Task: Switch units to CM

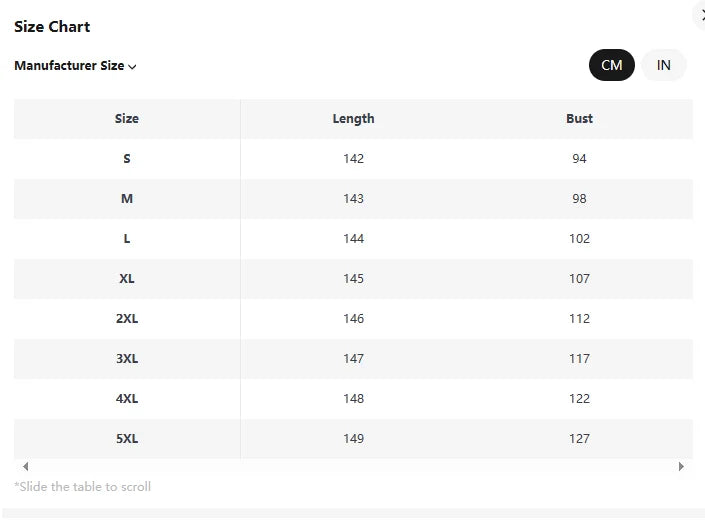Action: click(612, 65)
